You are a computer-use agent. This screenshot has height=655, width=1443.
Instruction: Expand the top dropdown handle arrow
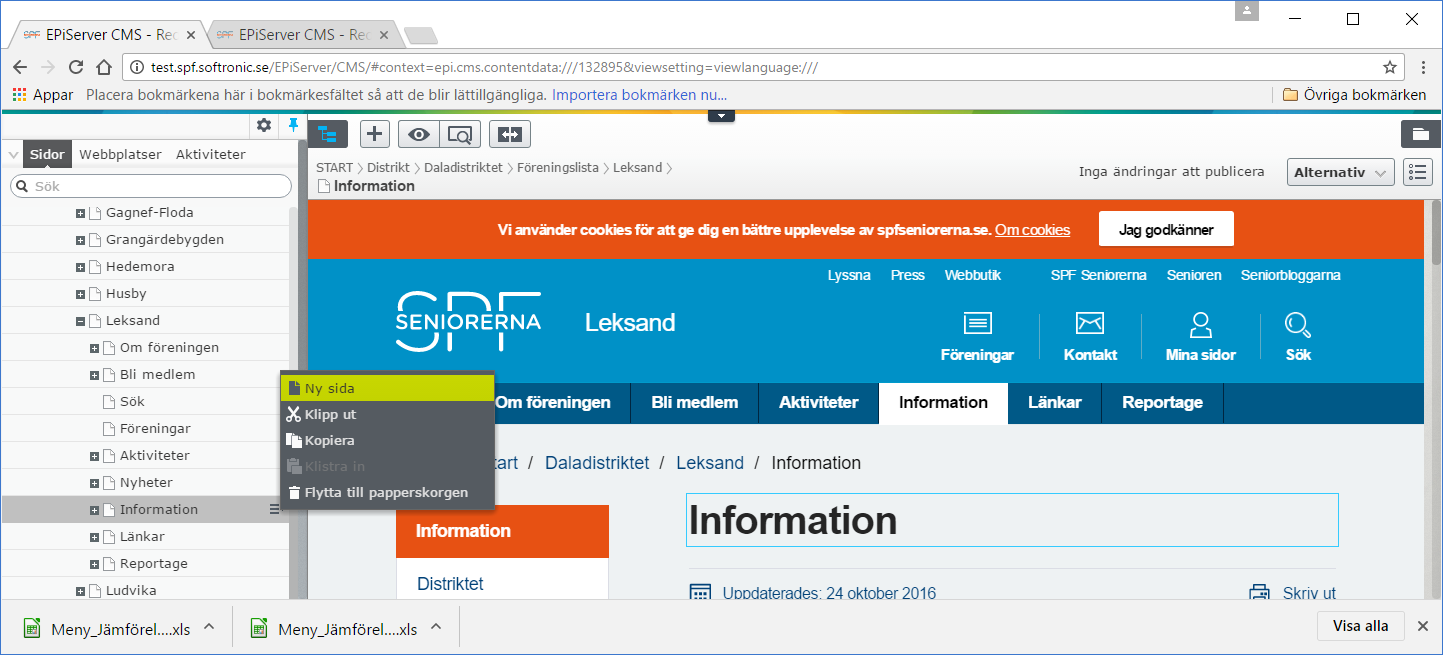[722, 116]
